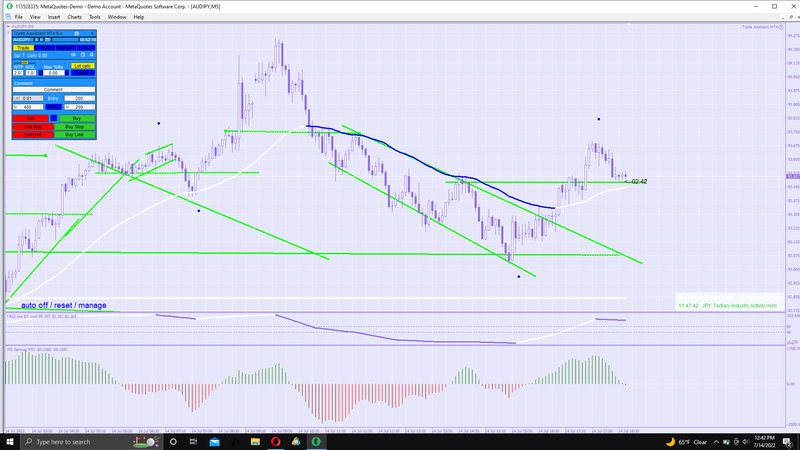Open the Windows Start menu
The height and width of the screenshot is (450, 800).
click(x=10, y=442)
